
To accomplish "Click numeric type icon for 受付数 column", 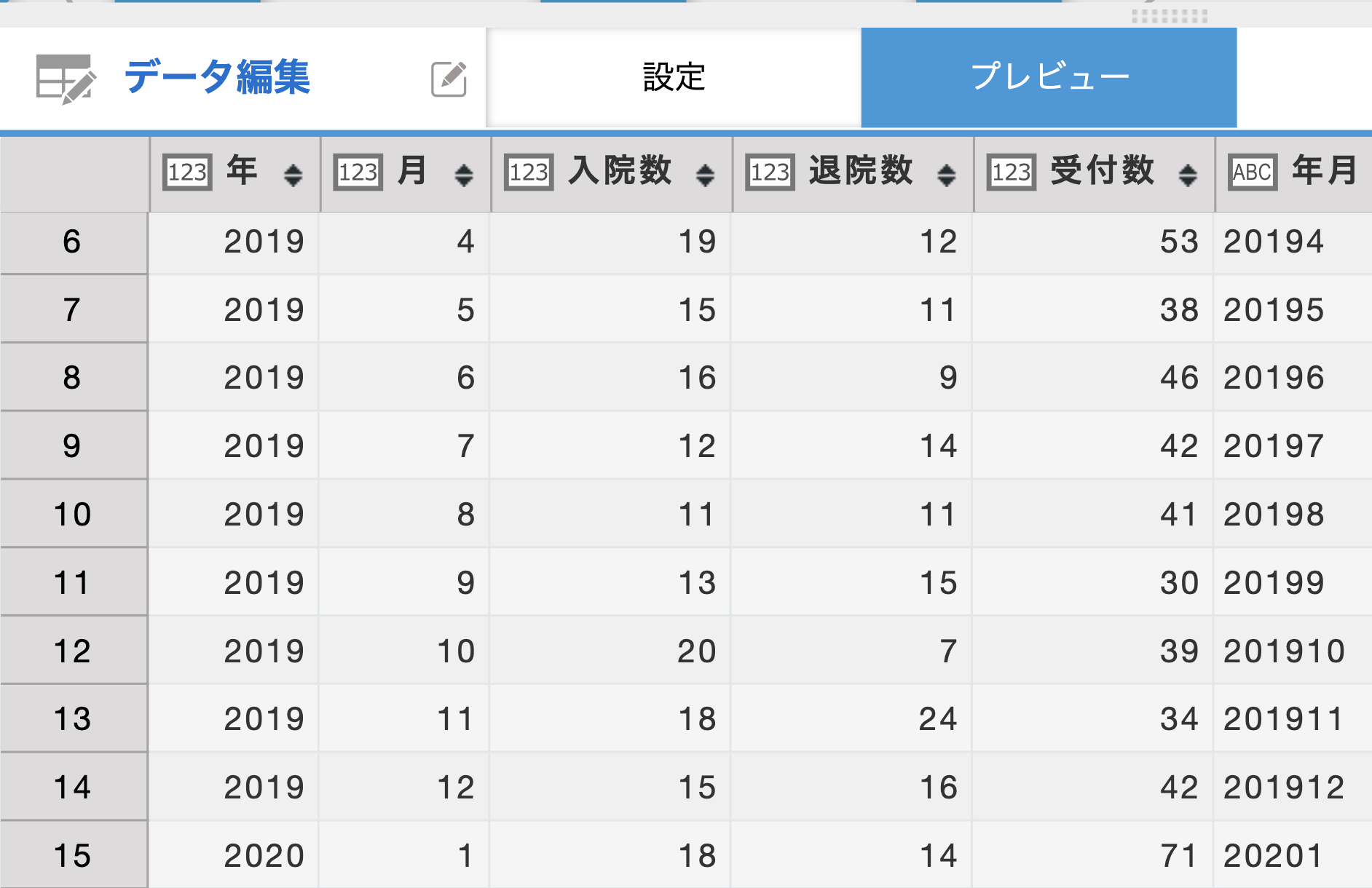I will pyautogui.click(x=1012, y=173).
